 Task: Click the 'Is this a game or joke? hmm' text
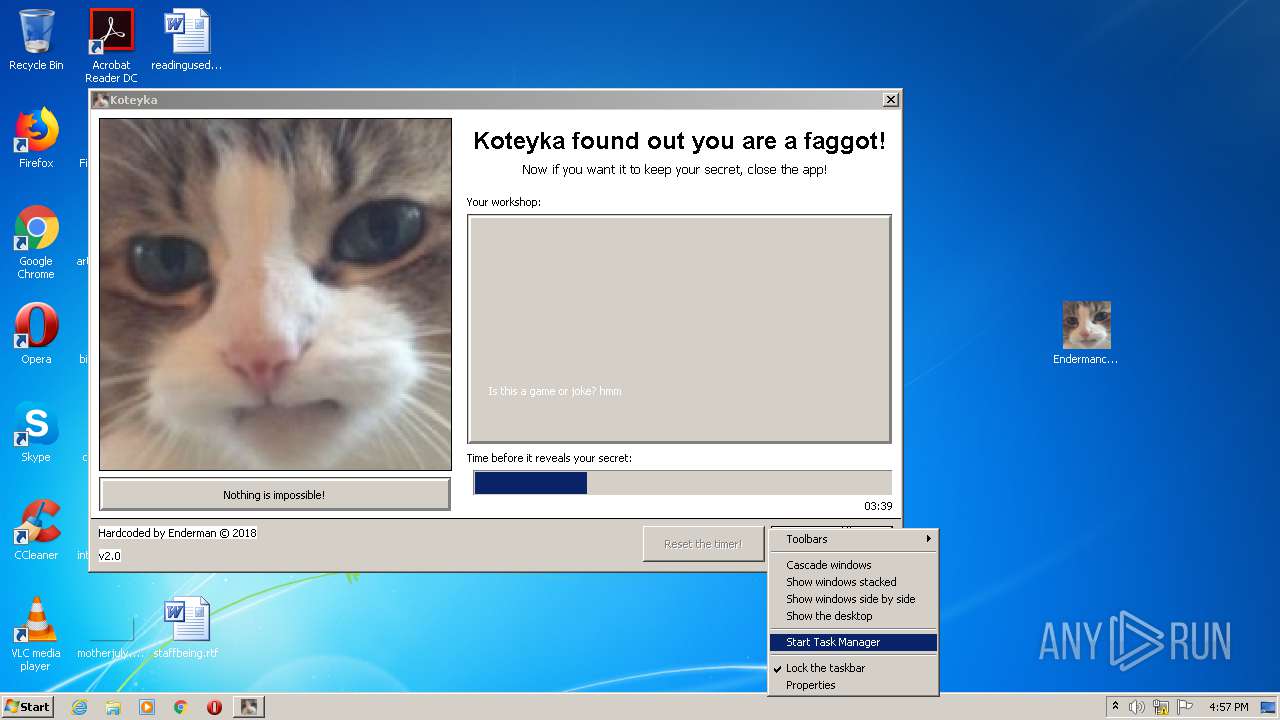tap(555, 391)
